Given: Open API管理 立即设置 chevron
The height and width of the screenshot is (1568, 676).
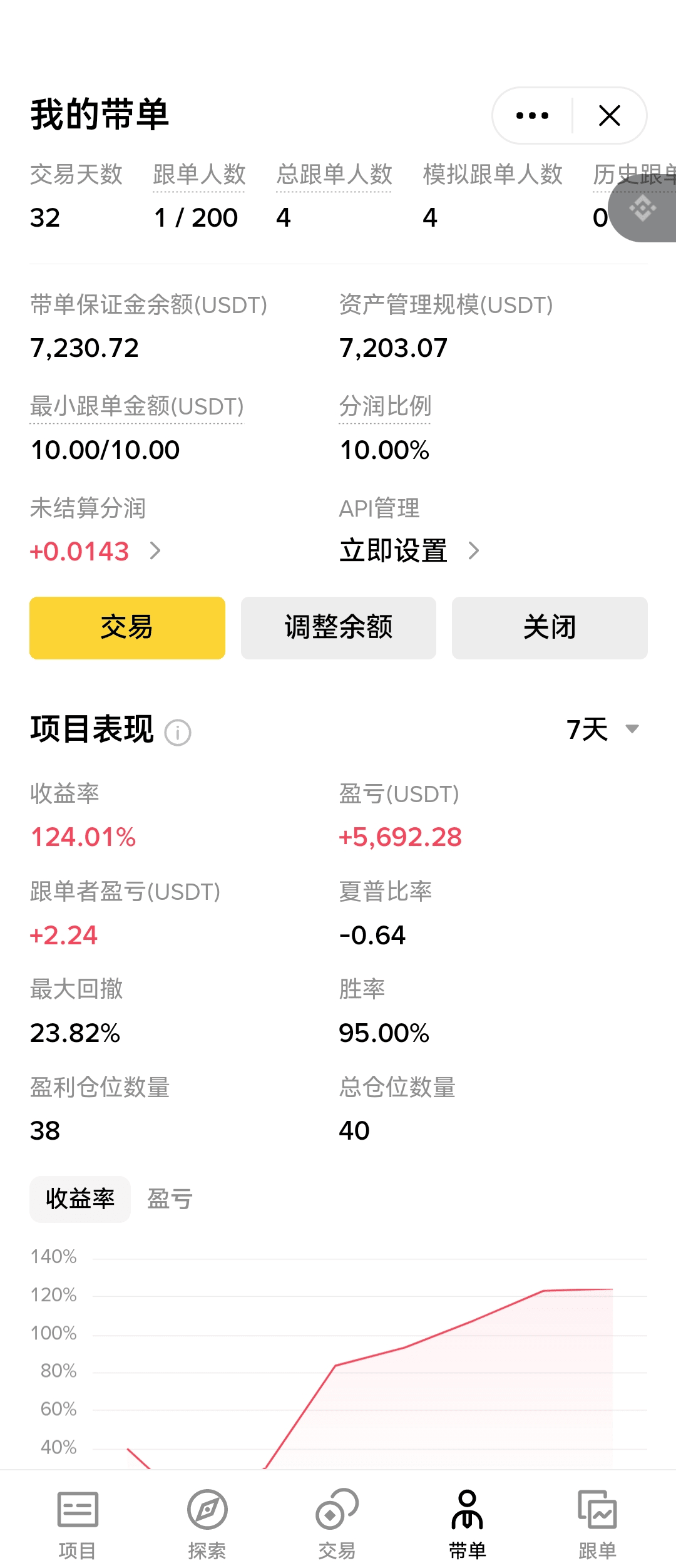Looking at the screenshot, I should click(x=474, y=551).
